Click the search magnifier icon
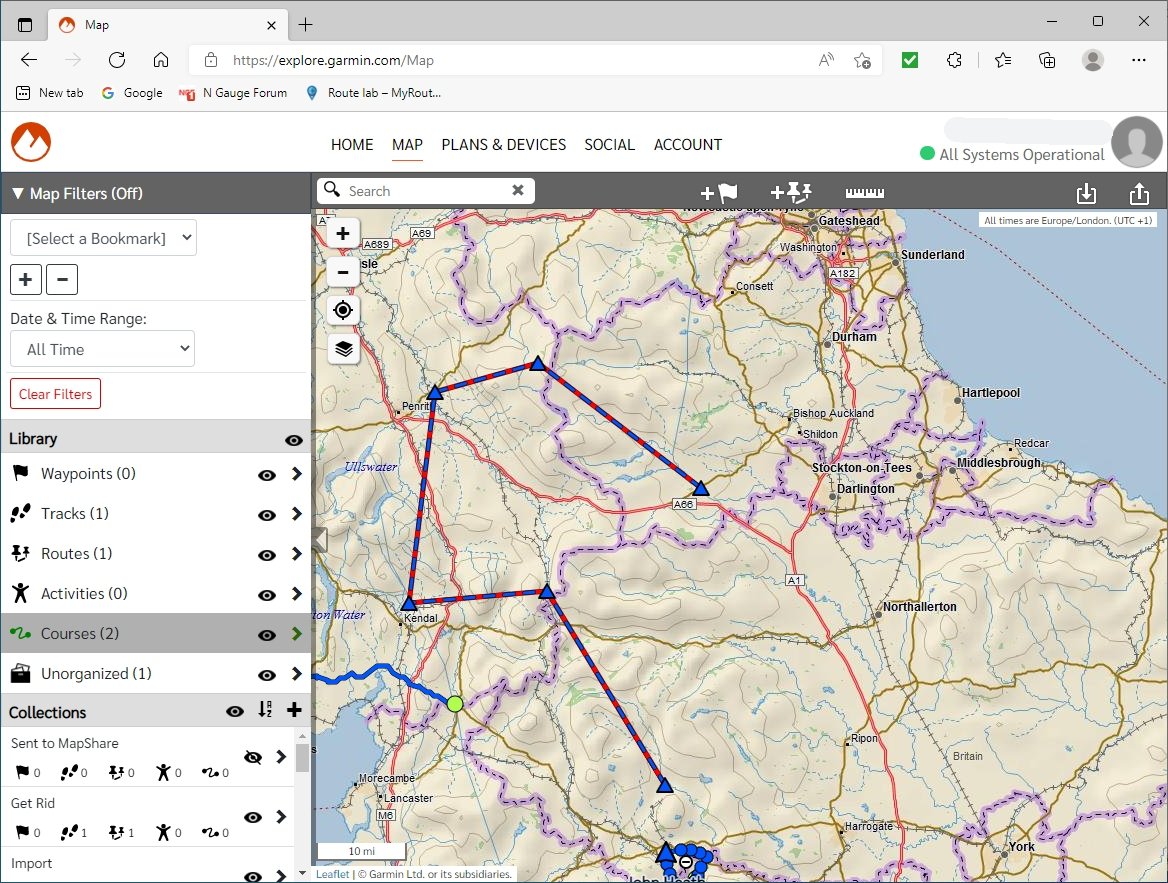The width and height of the screenshot is (1168, 883). (x=332, y=189)
